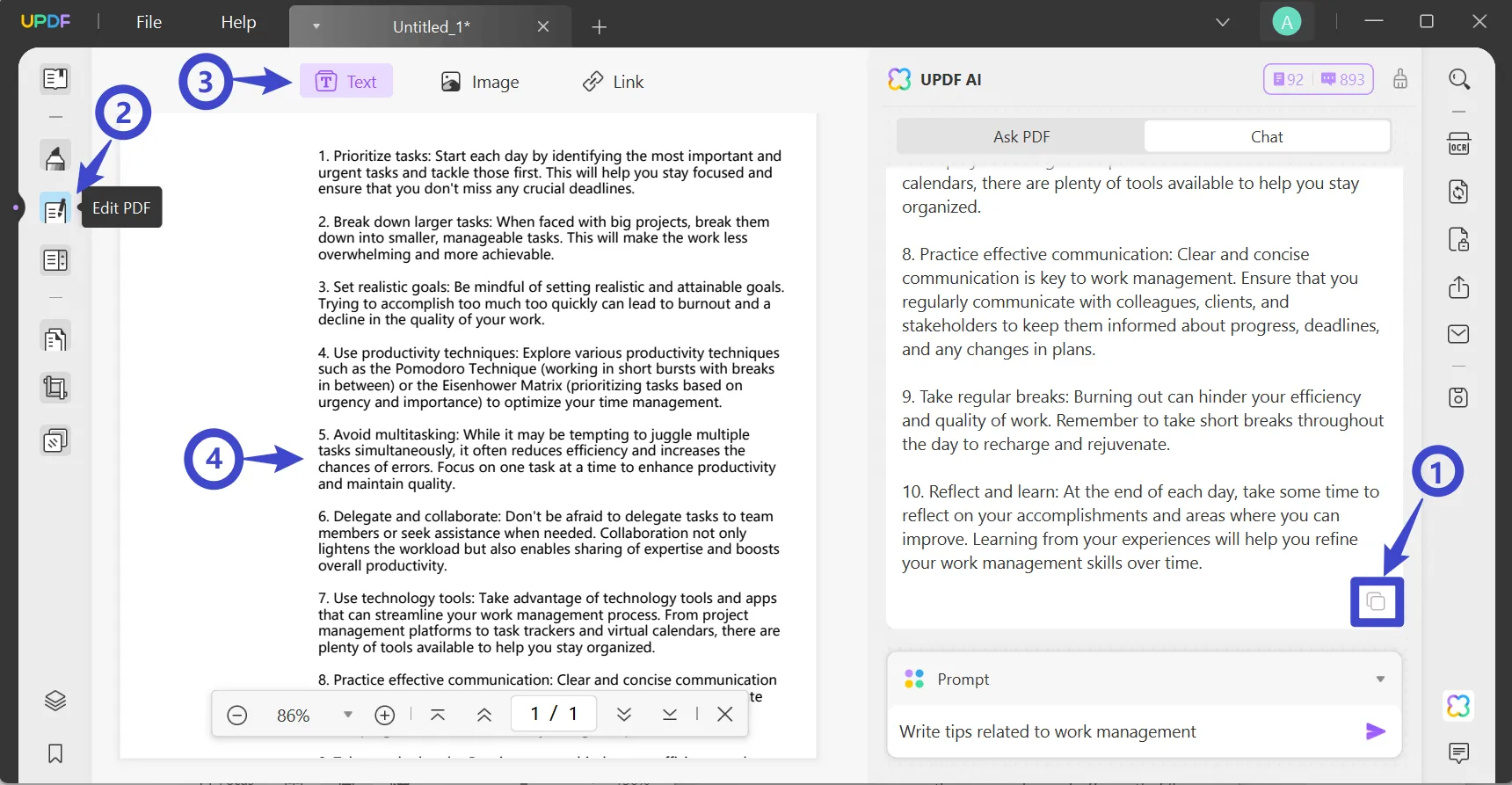Open the comments panel icon

(1459, 752)
